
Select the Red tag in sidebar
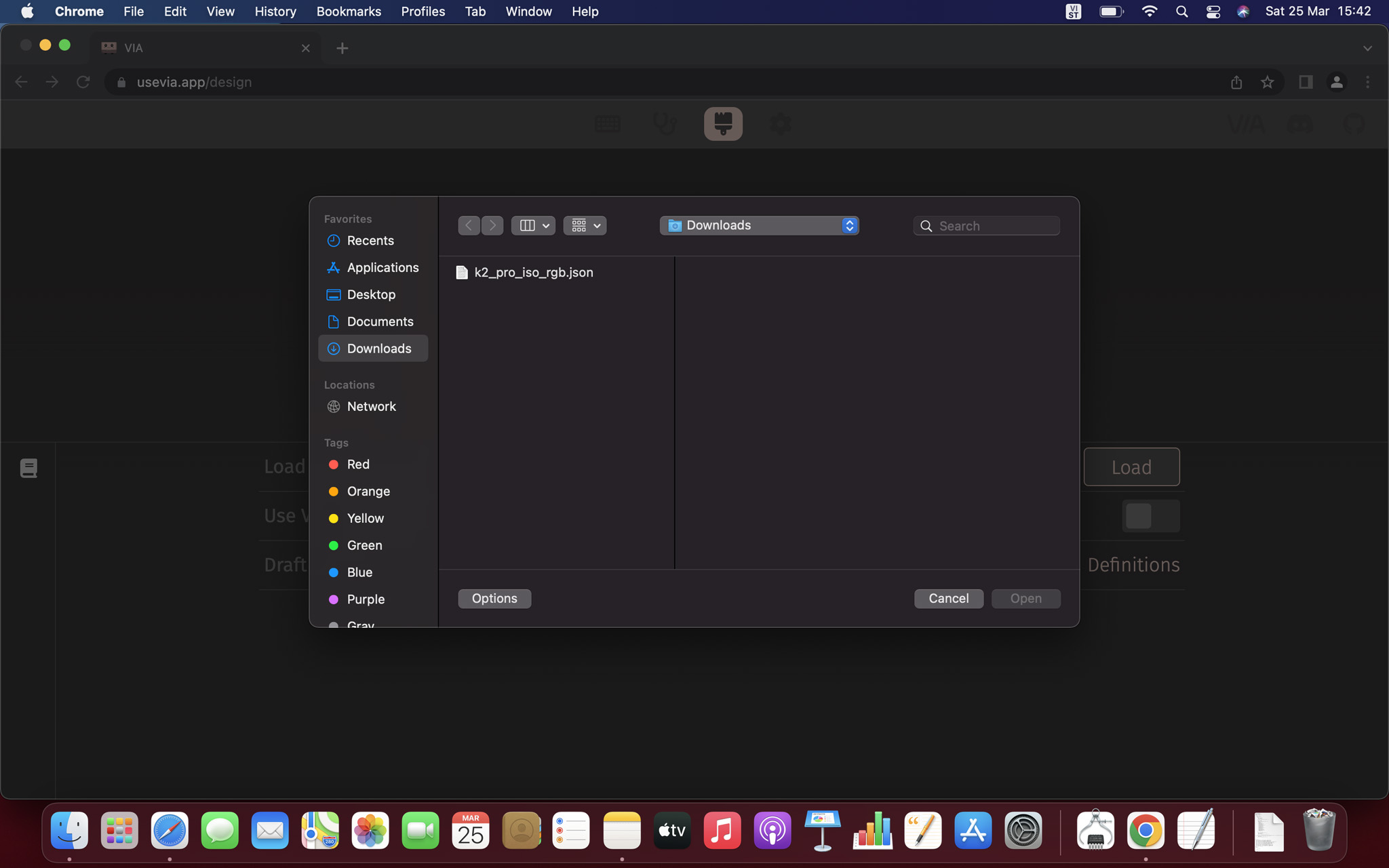(358, 465)
